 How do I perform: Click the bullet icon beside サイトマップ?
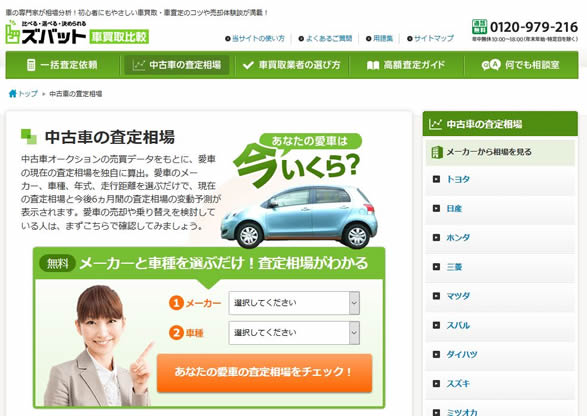pos(410,39)
